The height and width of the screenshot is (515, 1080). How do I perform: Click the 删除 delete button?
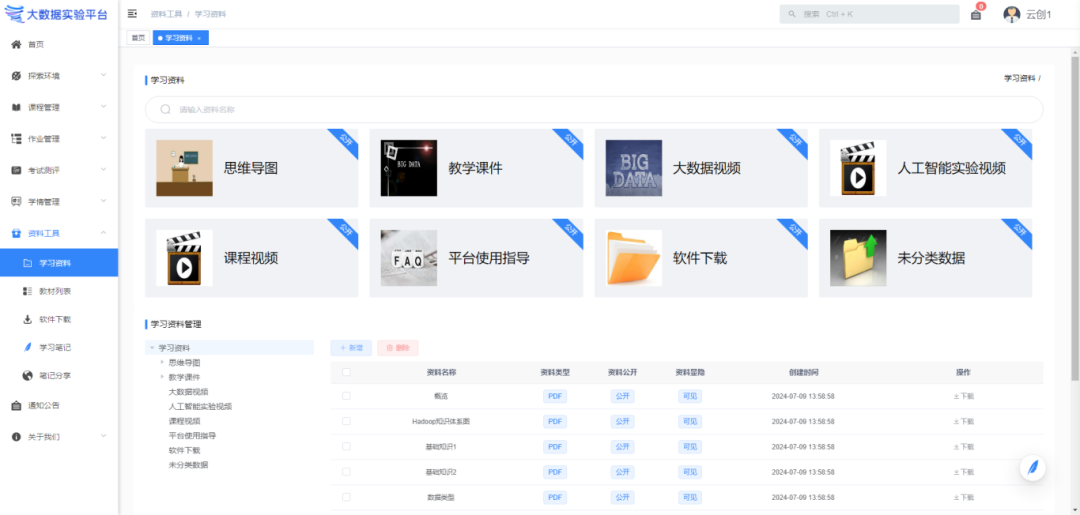tap(397, 348)
